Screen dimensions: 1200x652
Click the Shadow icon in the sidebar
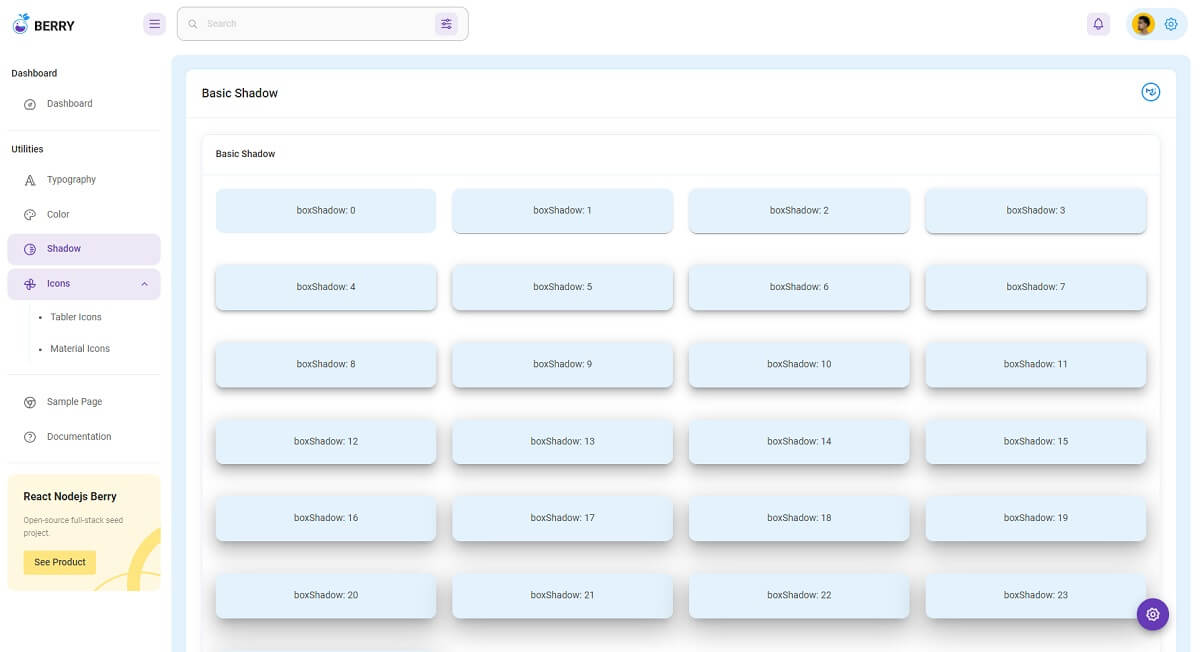pyautogui.click(x=29, y=248)
